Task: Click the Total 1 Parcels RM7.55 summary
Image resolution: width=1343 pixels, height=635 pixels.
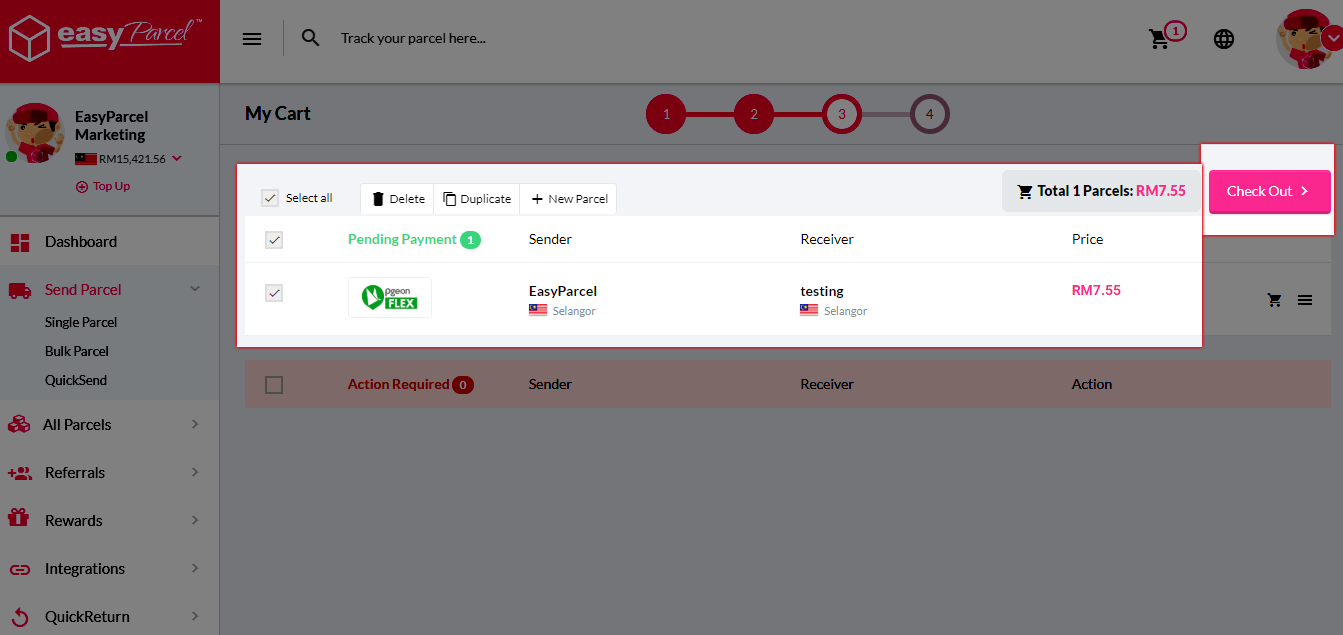Action: coord(1101,191)
